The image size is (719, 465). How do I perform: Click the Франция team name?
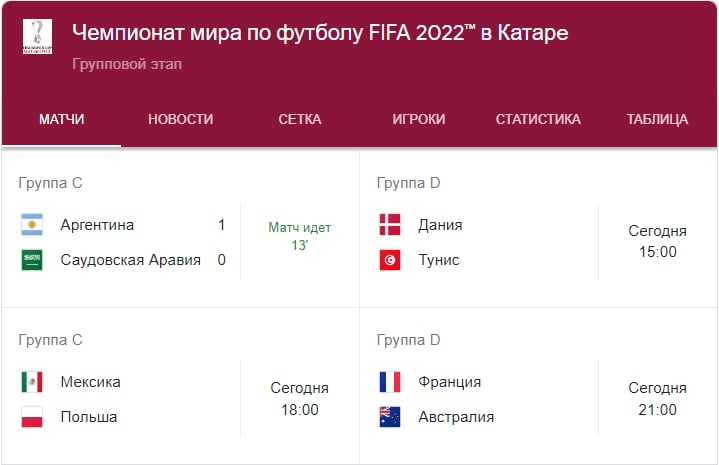pos(450,382)
